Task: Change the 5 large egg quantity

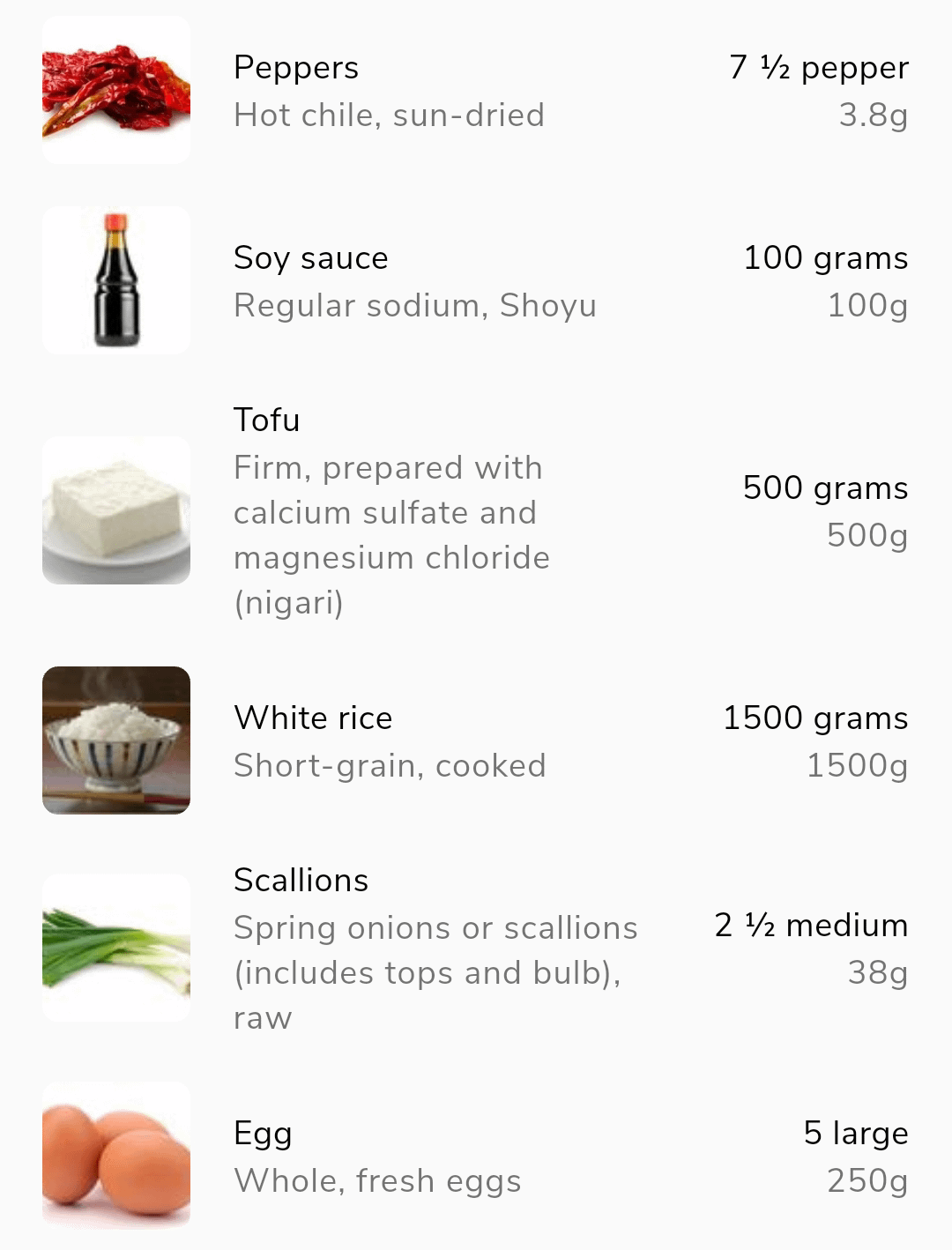Action: click(855, 1134)
